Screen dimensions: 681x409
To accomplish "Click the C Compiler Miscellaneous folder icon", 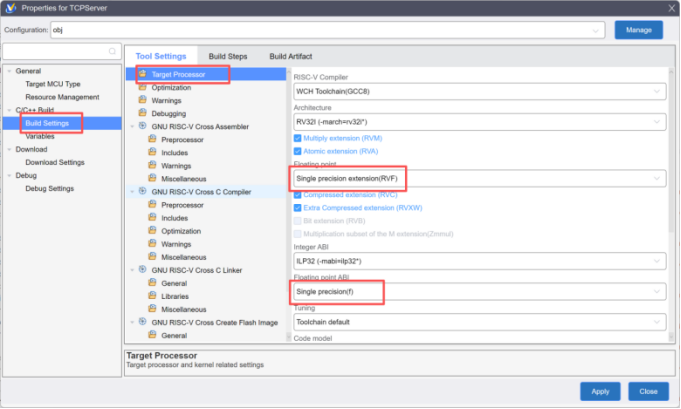I will pos(152,256).
